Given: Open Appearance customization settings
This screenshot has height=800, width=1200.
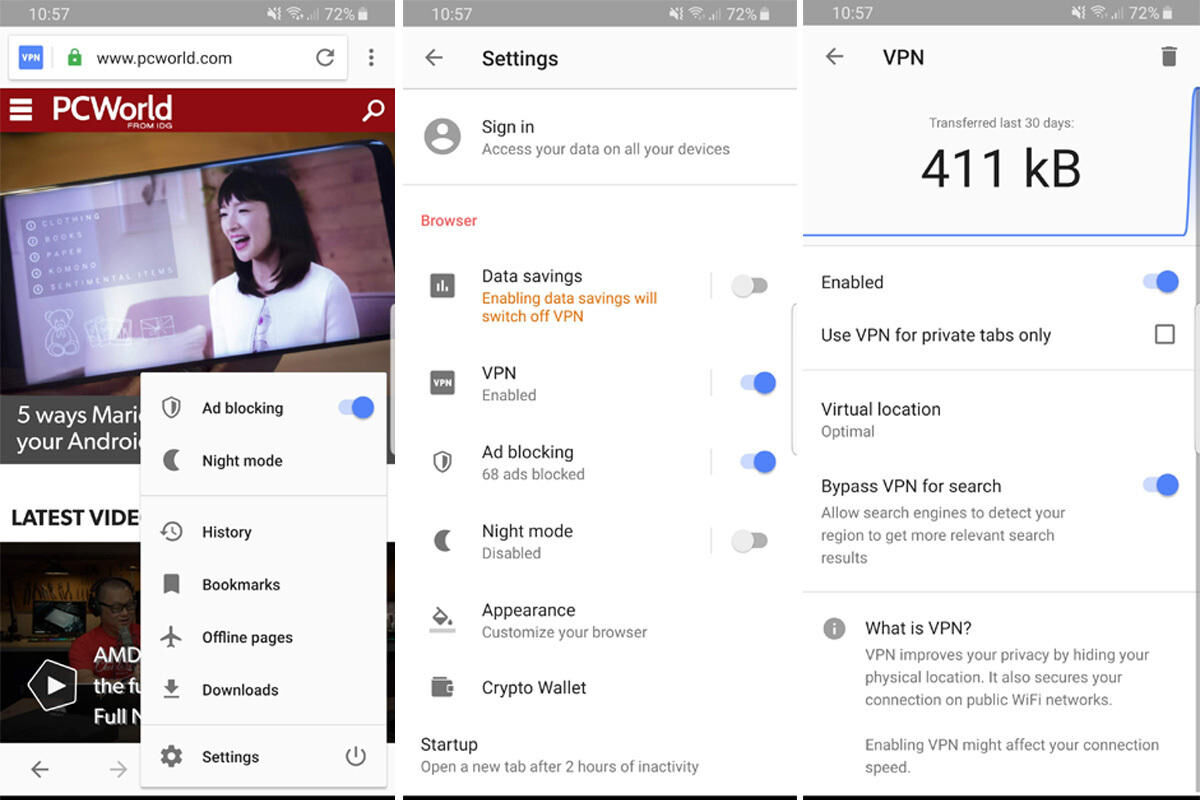Looking at the screenshot, I should coord(563,620).
